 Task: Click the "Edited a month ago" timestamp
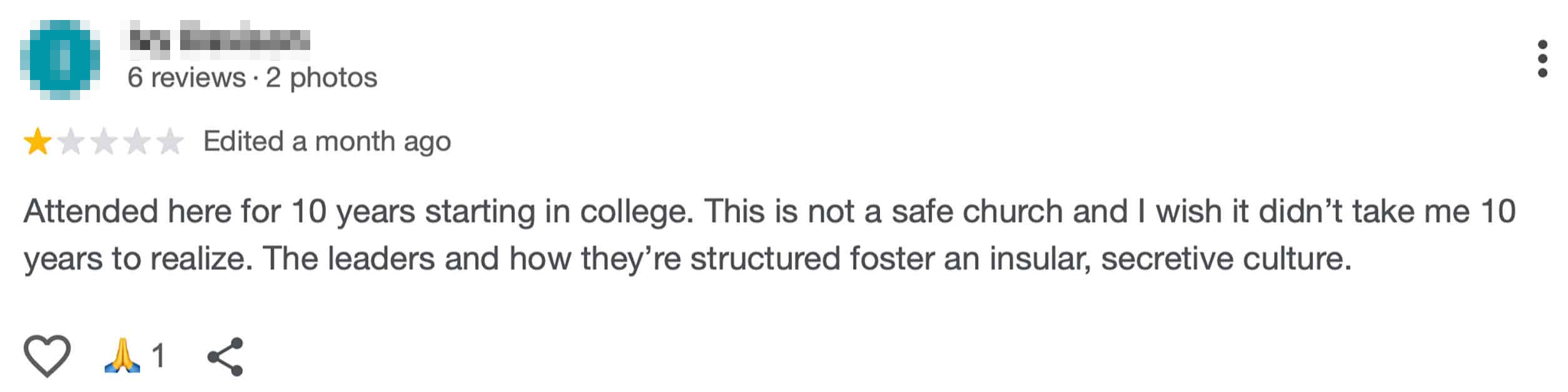tap(326, 142)
